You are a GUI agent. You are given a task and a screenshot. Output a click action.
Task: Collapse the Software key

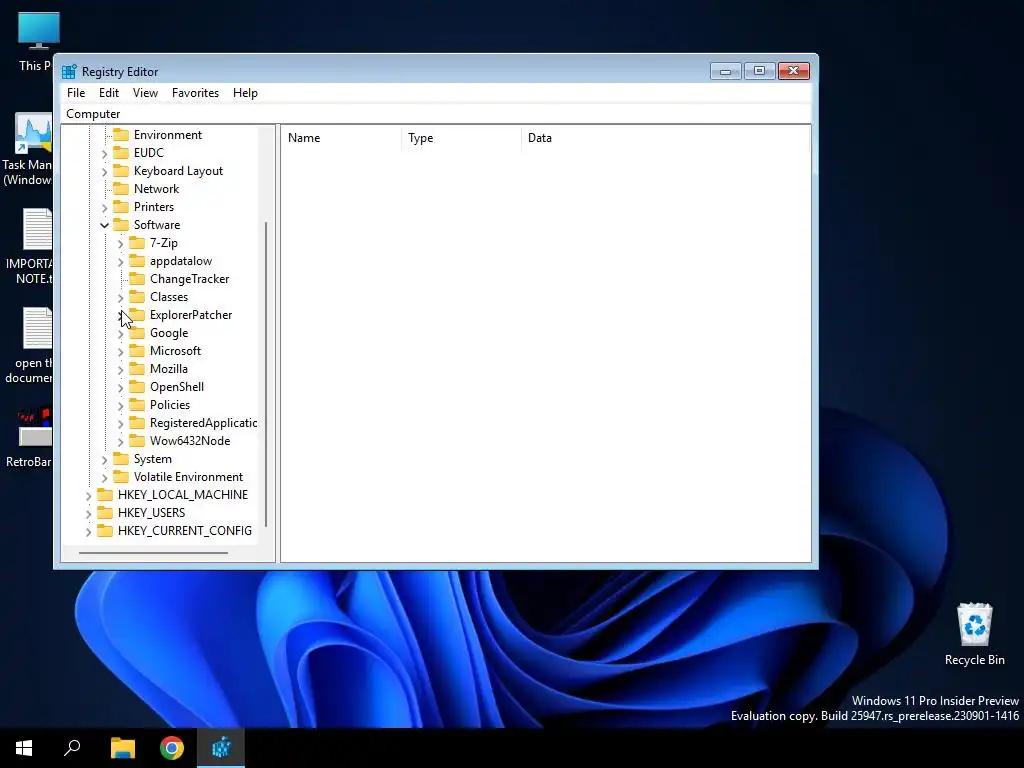[104, 225]
